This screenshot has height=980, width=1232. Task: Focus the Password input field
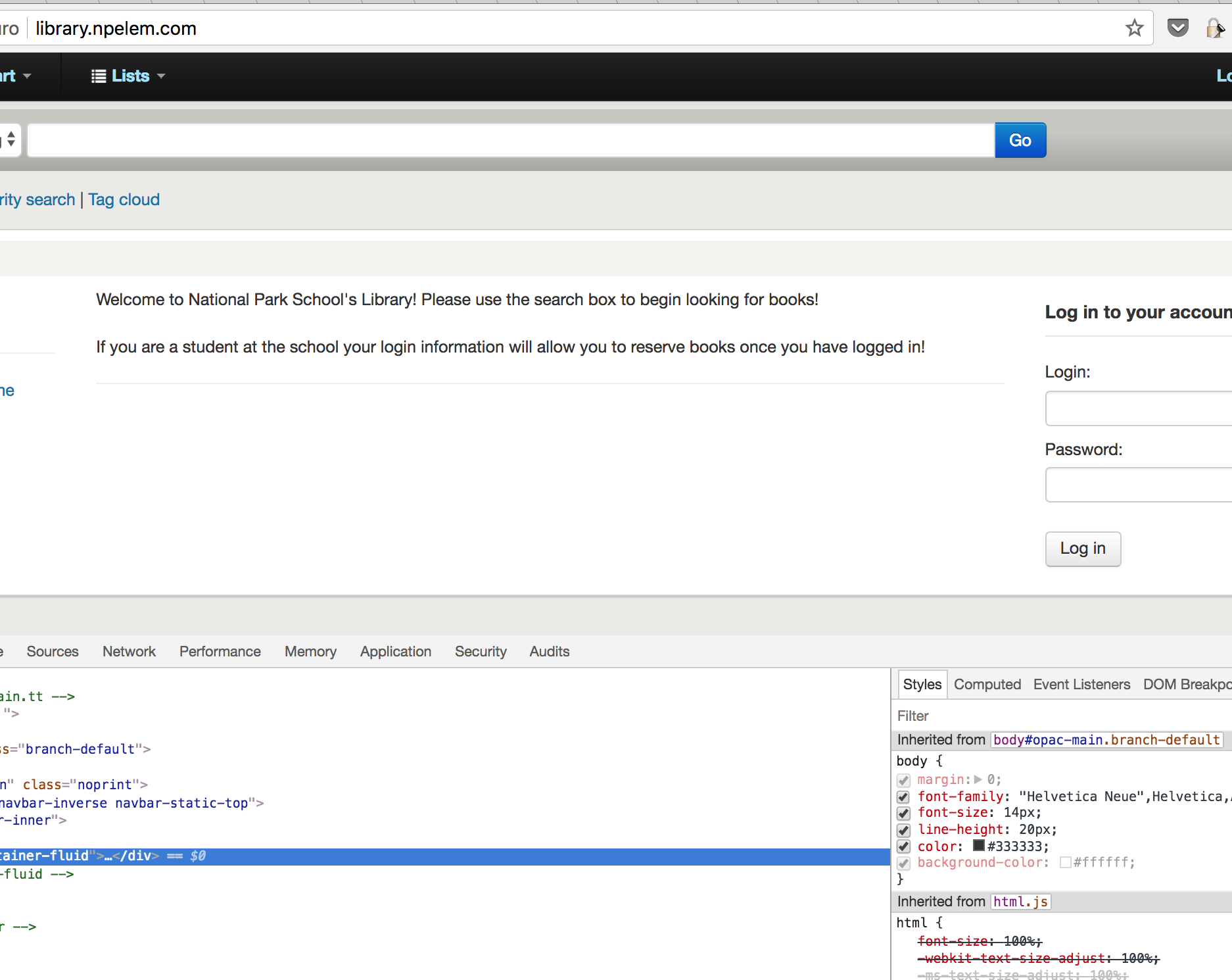1138,485
